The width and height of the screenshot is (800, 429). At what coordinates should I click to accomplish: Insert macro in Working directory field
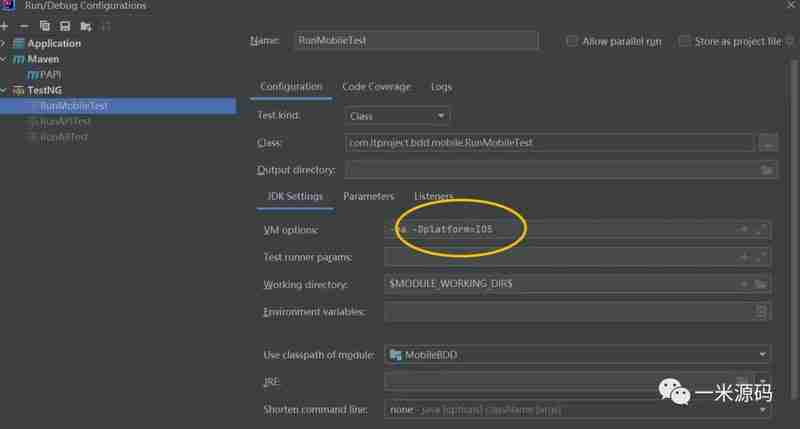click(x=744, y=284)
